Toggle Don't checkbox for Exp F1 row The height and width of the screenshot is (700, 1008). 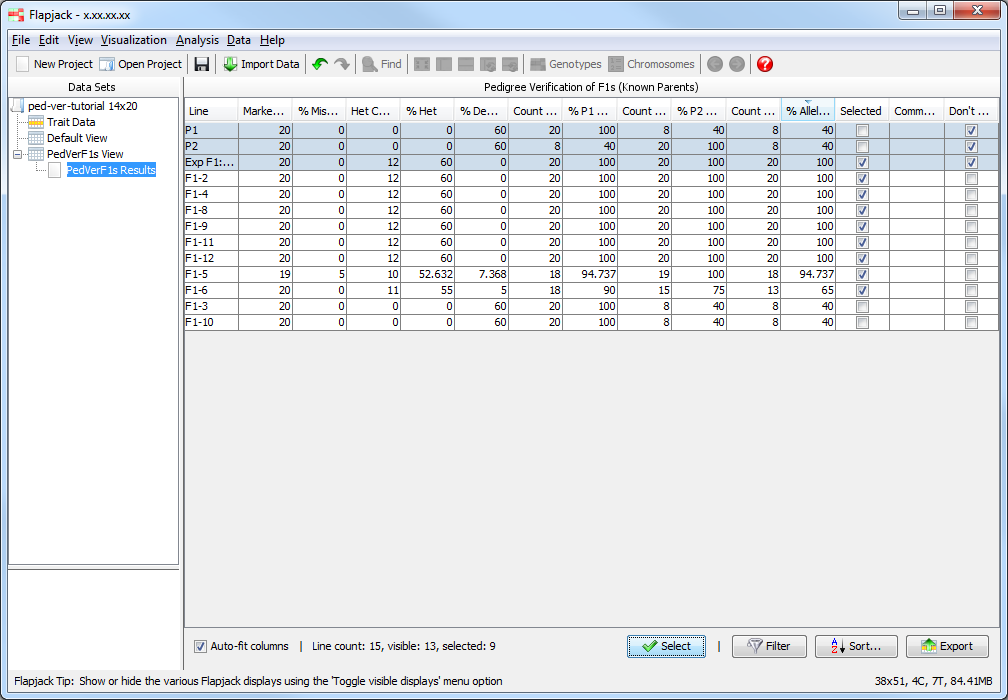971,163
